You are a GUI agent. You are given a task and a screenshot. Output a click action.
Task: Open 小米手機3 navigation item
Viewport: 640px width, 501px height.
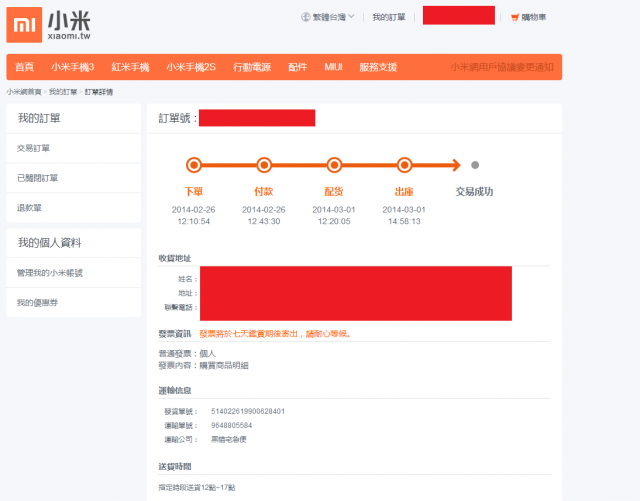point(73,67)
